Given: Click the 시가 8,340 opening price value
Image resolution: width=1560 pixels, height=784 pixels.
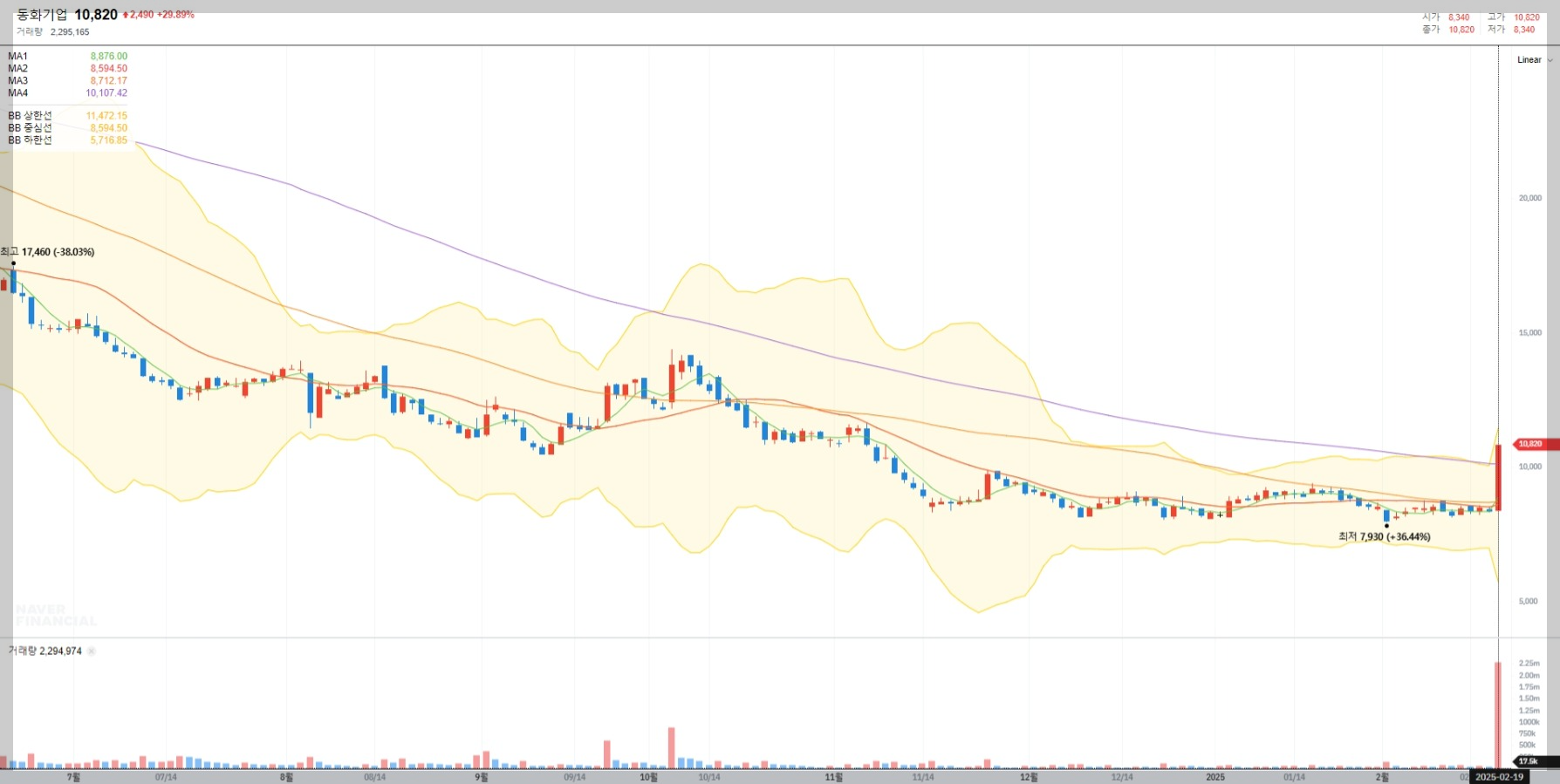Looking at the screenshot, I should 1459,17.
